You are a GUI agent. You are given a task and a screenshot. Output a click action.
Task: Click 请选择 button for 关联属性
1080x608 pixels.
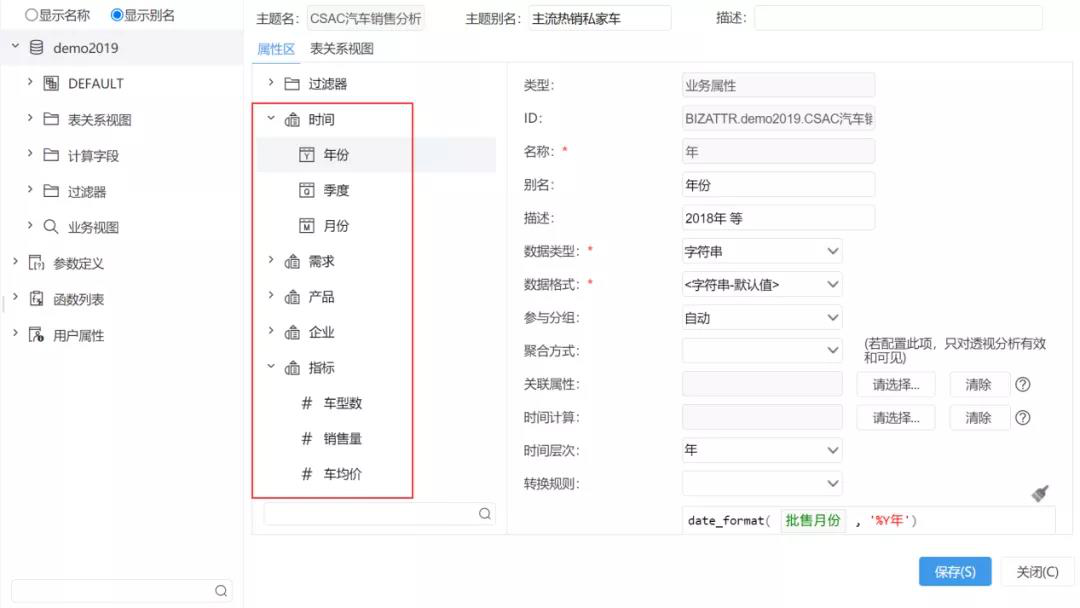pyautogui.click(x=896, y=384)
